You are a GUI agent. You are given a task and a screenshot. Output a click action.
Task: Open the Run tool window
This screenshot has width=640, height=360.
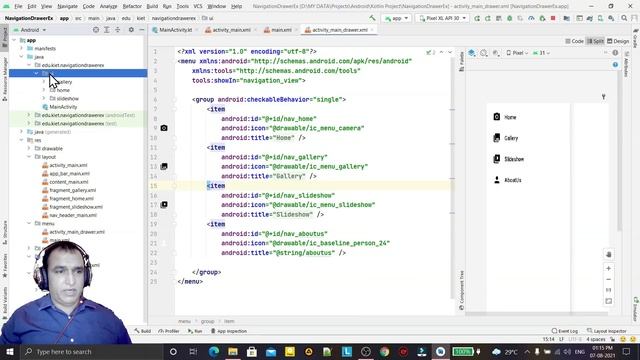pyautogui.click(x=195, y=331)
